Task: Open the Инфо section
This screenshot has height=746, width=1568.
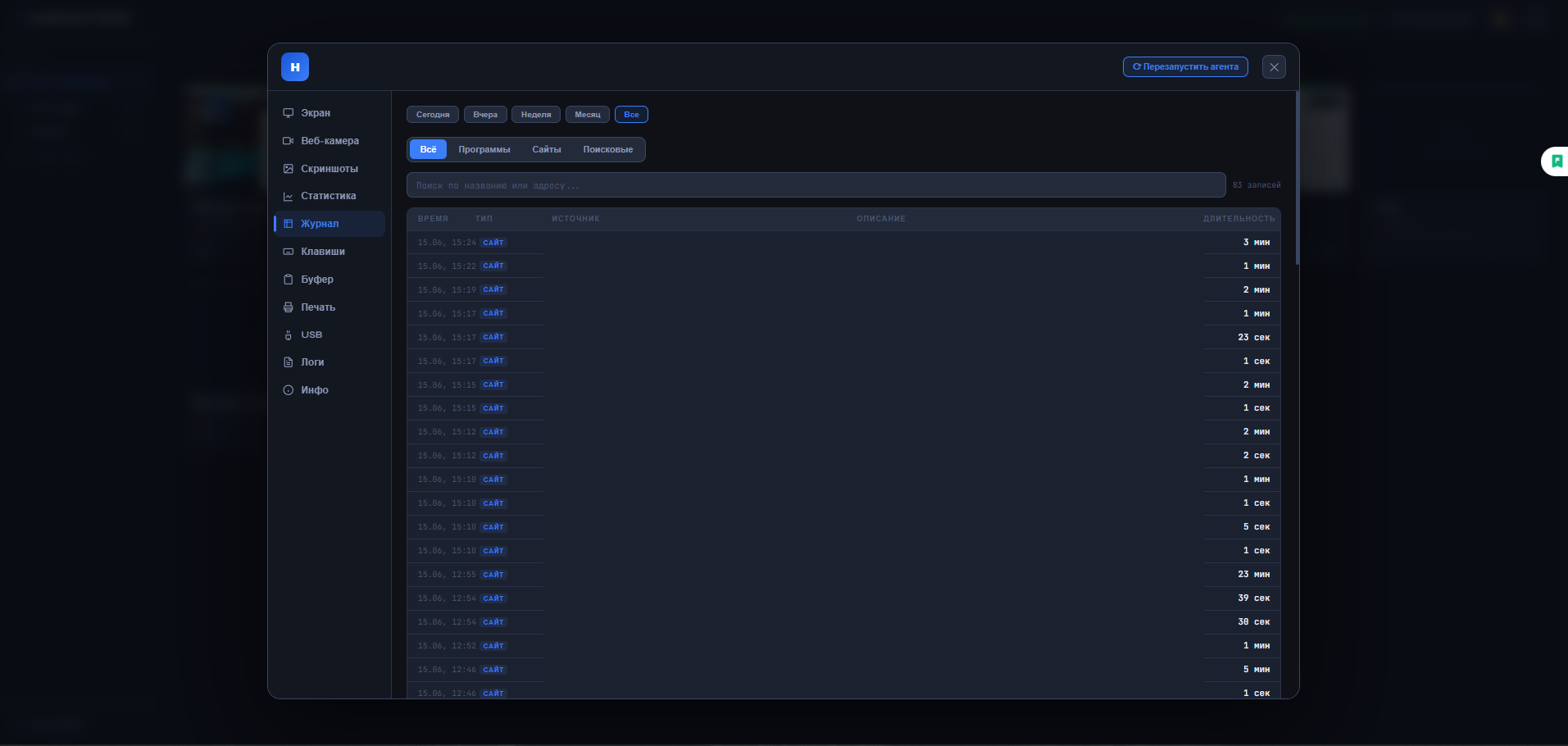Action: (x=329, y=390)
